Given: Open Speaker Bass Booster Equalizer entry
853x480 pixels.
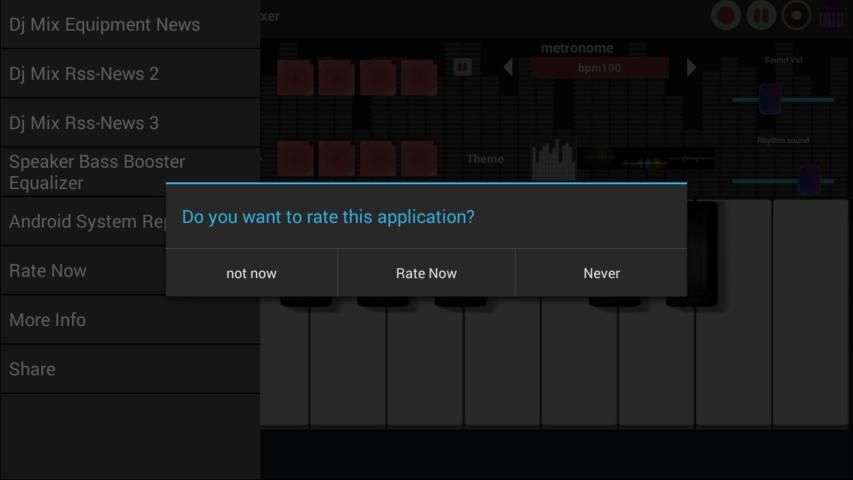Looking at the screenshot, I should click(x=97, y=172).
